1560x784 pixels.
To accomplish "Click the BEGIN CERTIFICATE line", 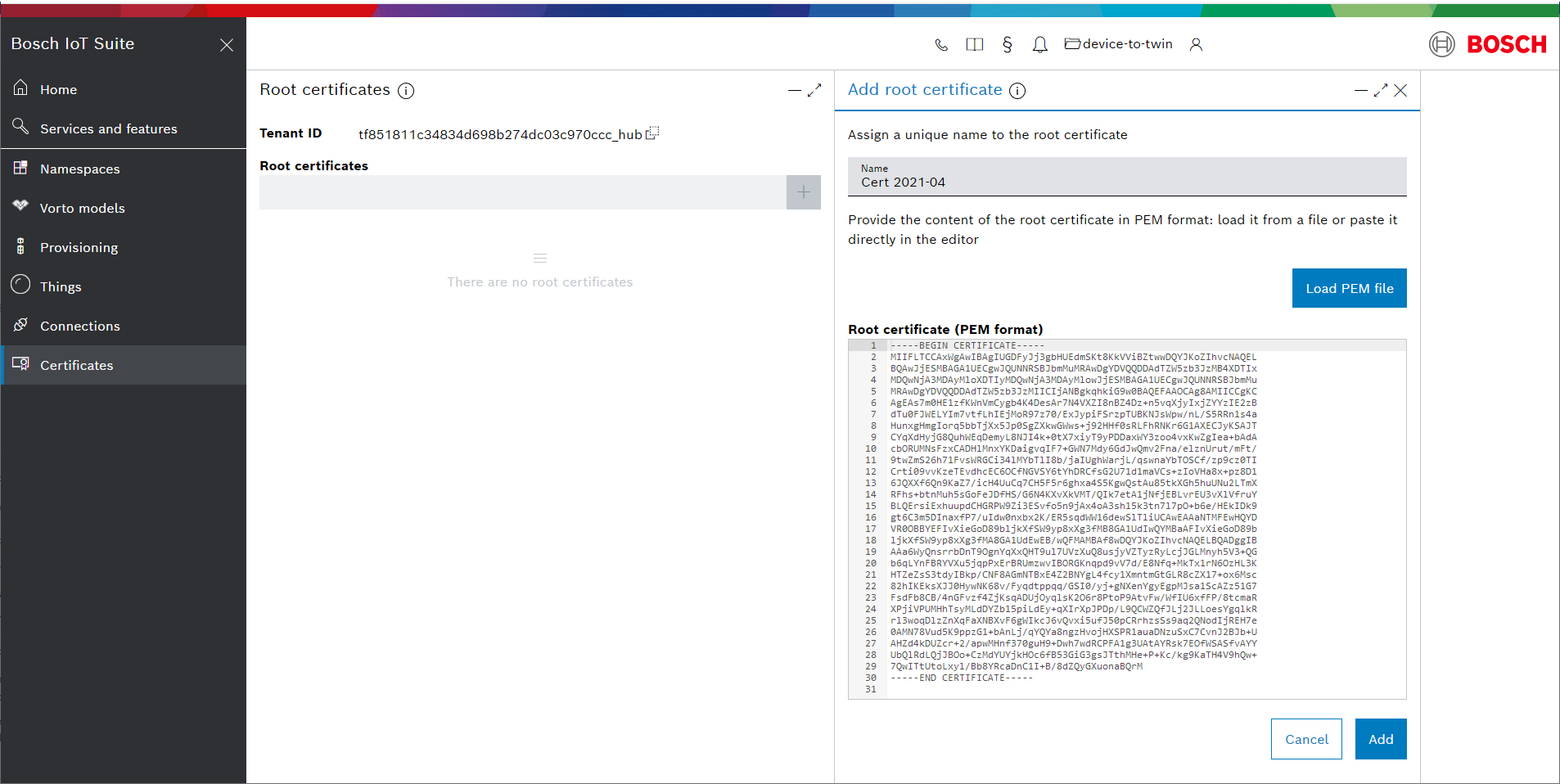I will pos(967,345).
